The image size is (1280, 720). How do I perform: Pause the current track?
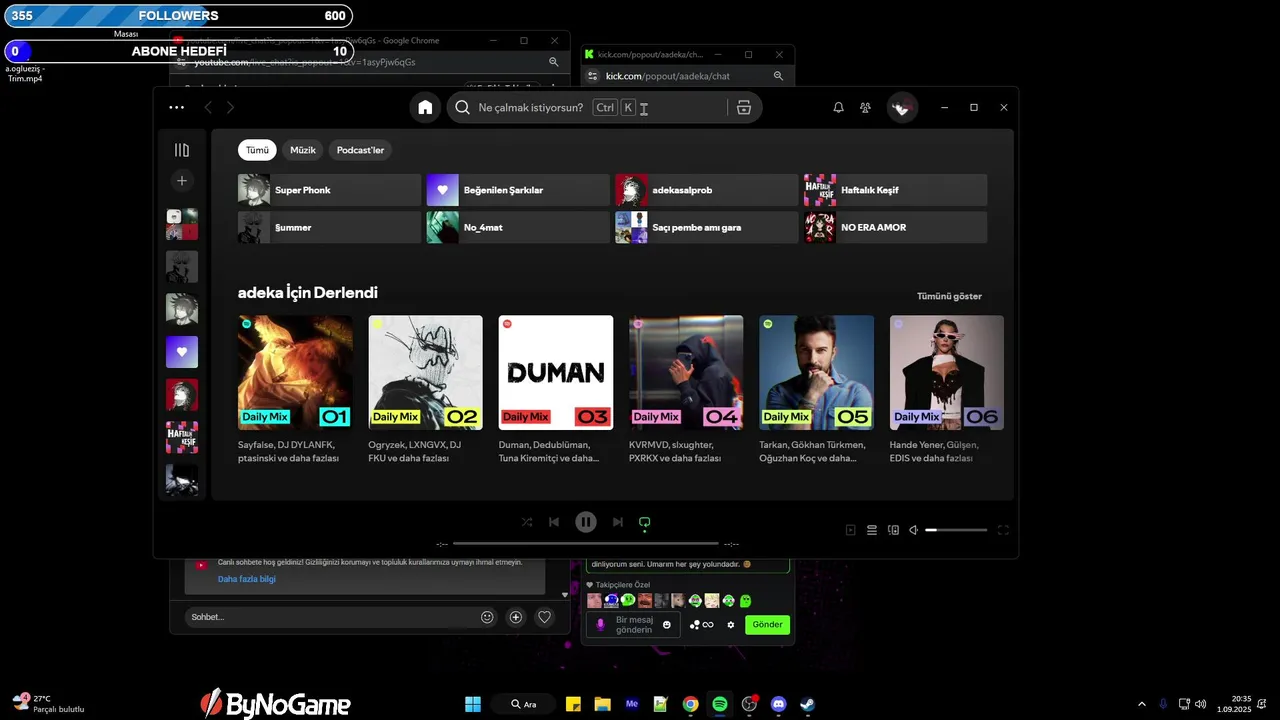coord(586,522)
